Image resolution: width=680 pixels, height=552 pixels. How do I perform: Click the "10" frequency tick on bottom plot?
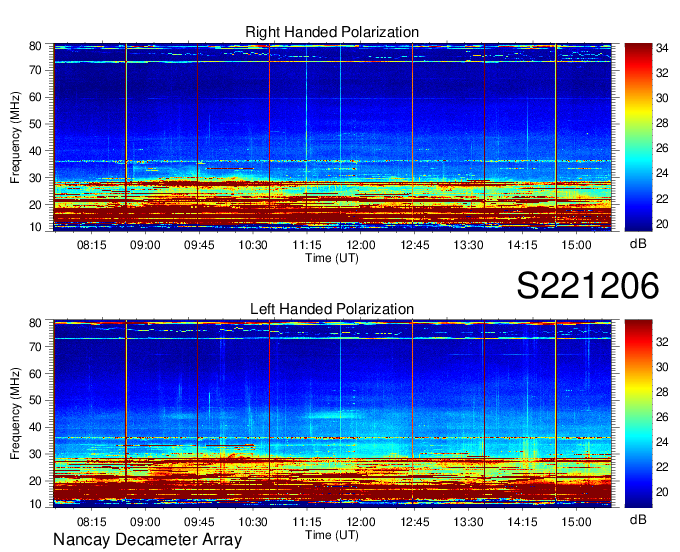pyautogui.click(x=35, y=504)
